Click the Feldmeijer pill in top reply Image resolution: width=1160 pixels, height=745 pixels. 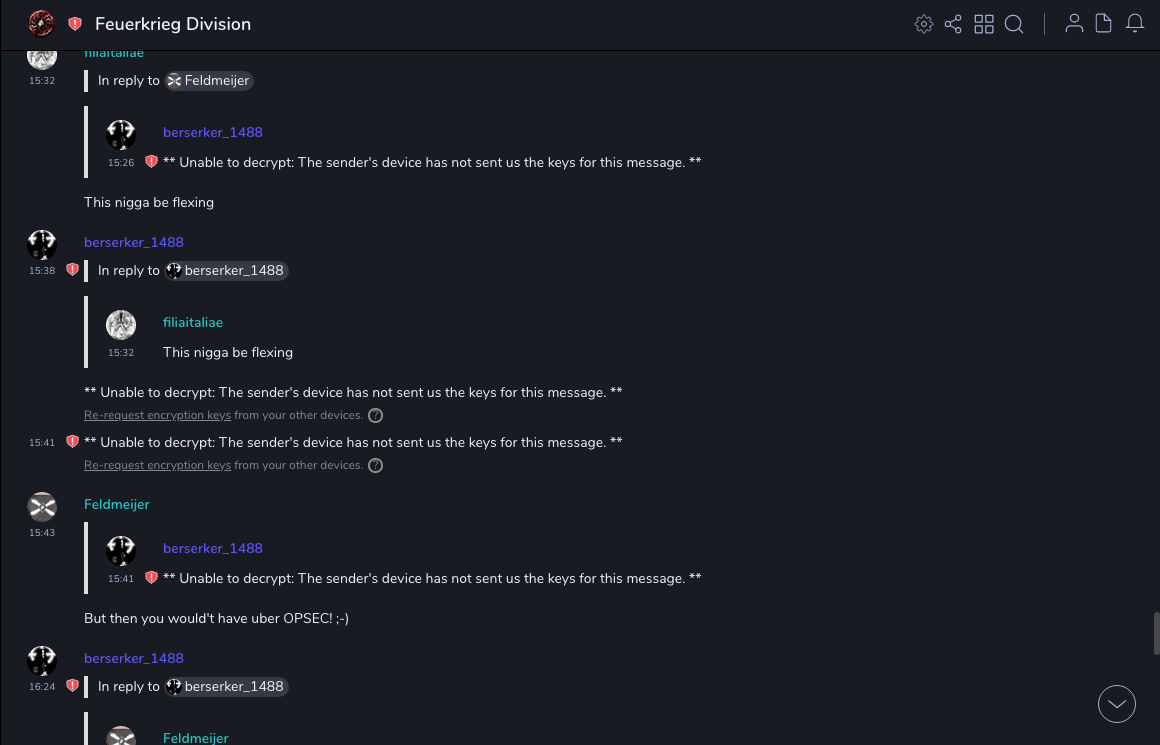tap(209, 81)
